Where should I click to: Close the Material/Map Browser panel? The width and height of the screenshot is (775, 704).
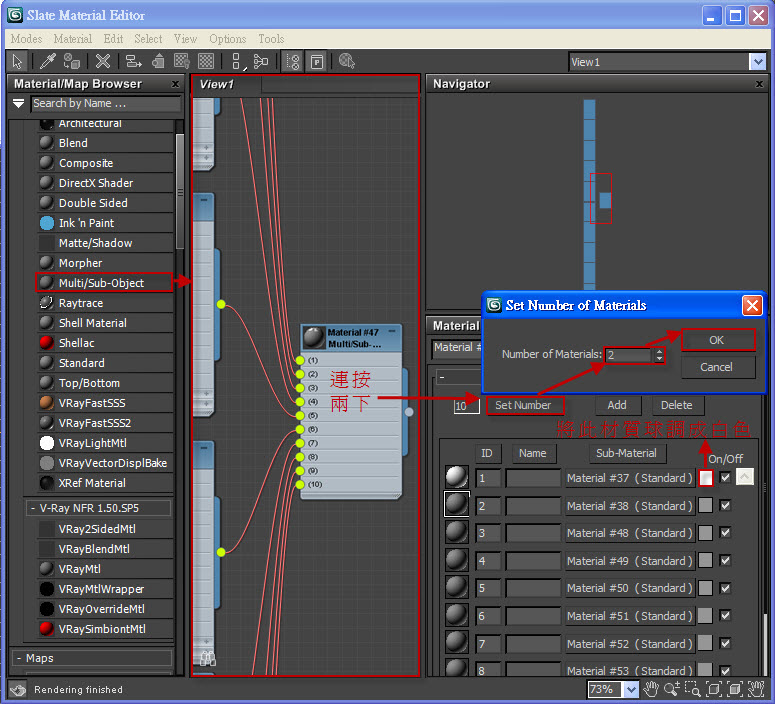[x=175, y=84]
